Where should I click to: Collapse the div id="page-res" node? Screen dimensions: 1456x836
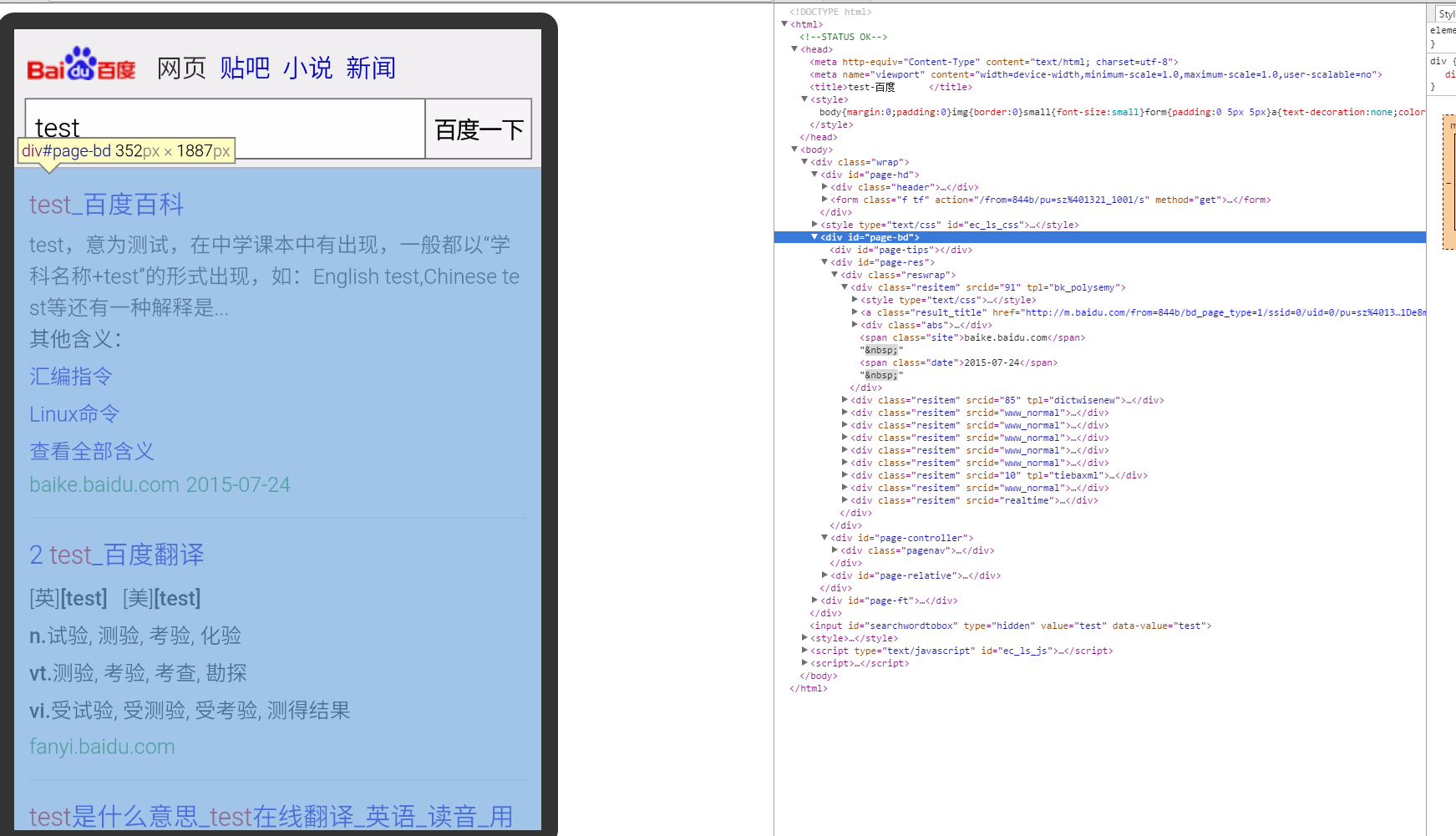824,262
